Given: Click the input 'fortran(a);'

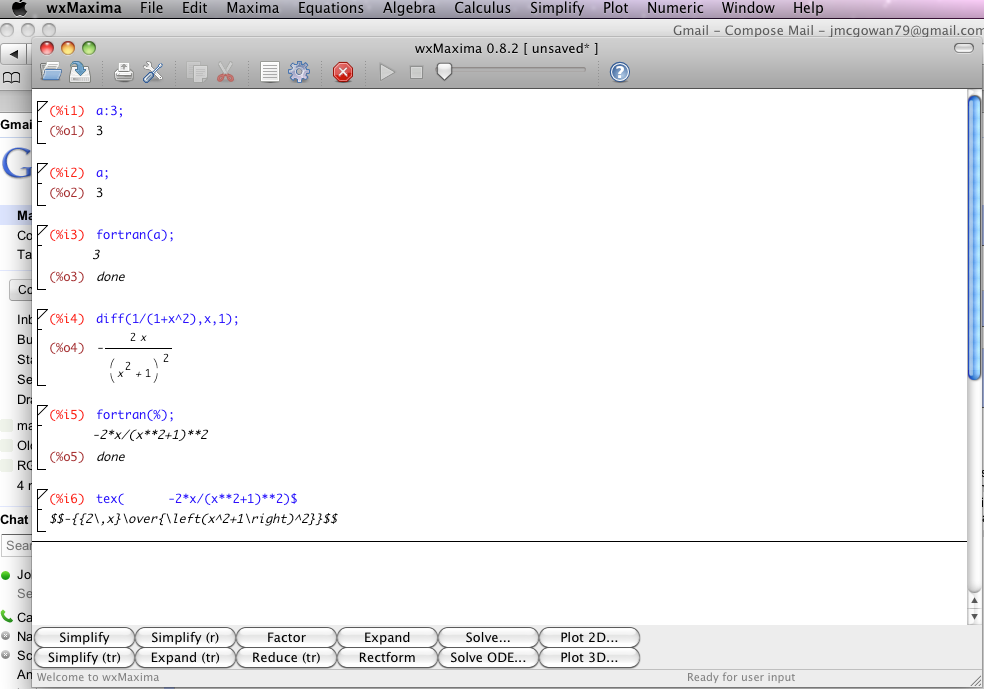Looking at the screenshot, I should [135, 235].
